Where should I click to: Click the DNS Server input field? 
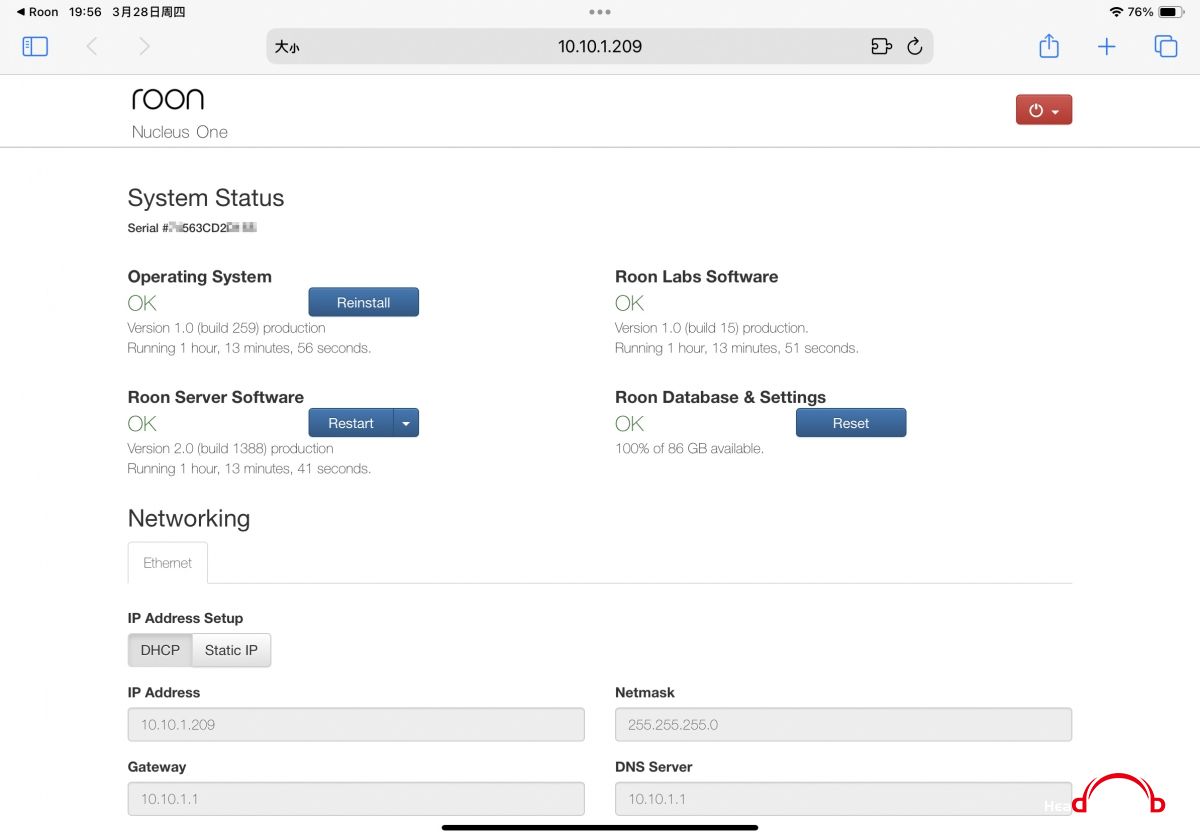click(843, 799)
